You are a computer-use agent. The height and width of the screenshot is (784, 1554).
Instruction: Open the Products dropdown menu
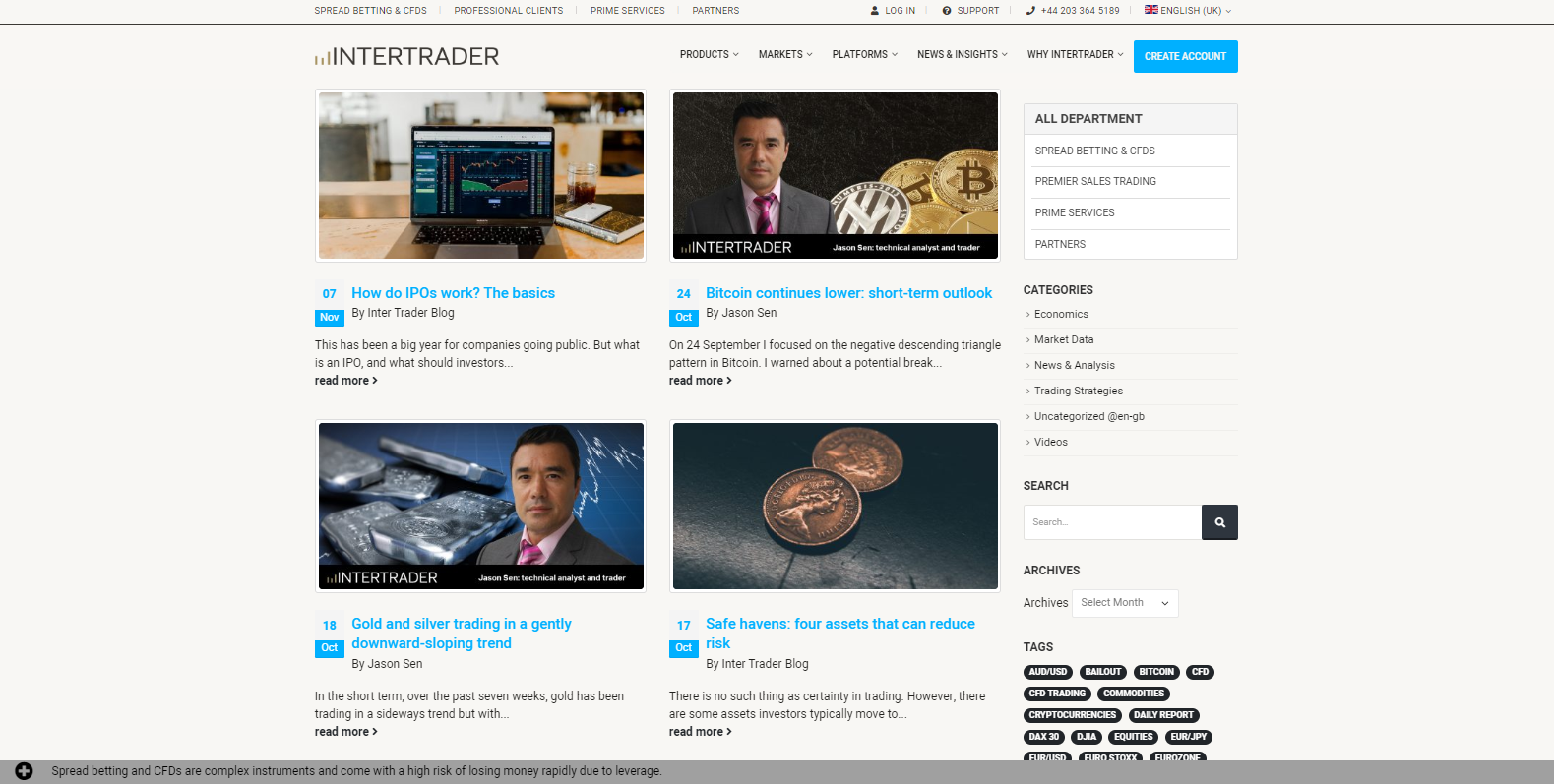[709, 55]
